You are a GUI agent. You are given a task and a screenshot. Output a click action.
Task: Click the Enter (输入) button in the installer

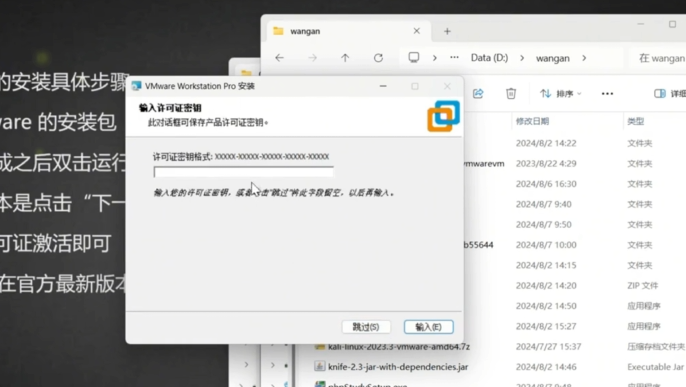pyautogui.click(x=428, y=327)
